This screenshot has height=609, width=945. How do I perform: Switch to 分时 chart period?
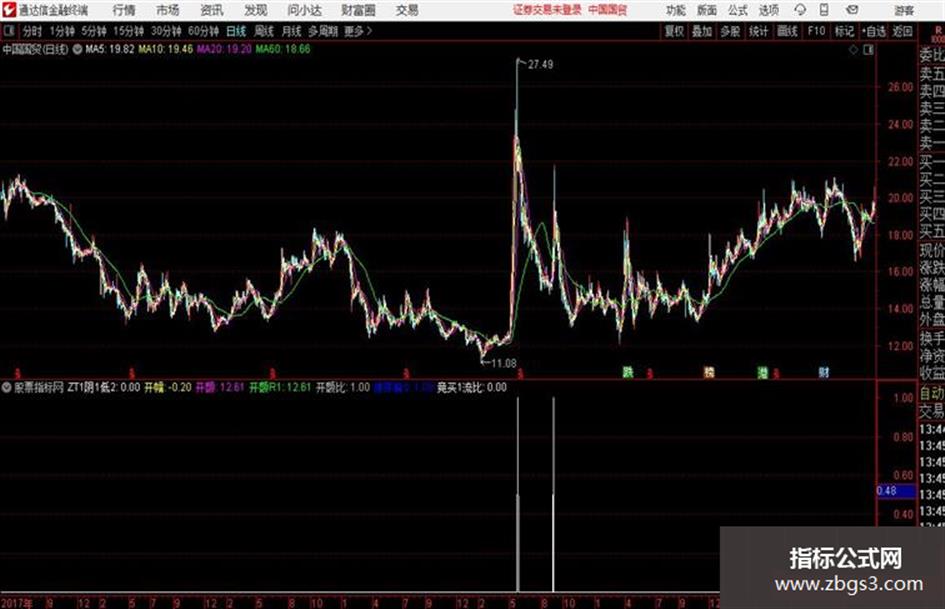(33, 31)
